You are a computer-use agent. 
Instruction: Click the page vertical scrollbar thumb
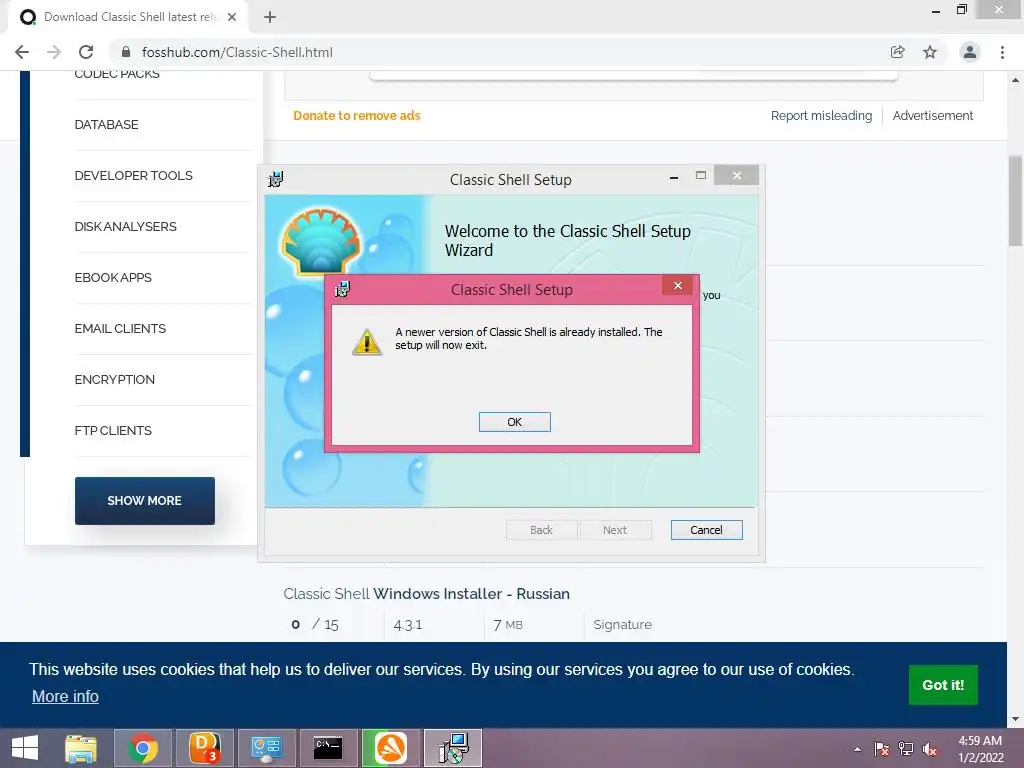click(1015, 200)
